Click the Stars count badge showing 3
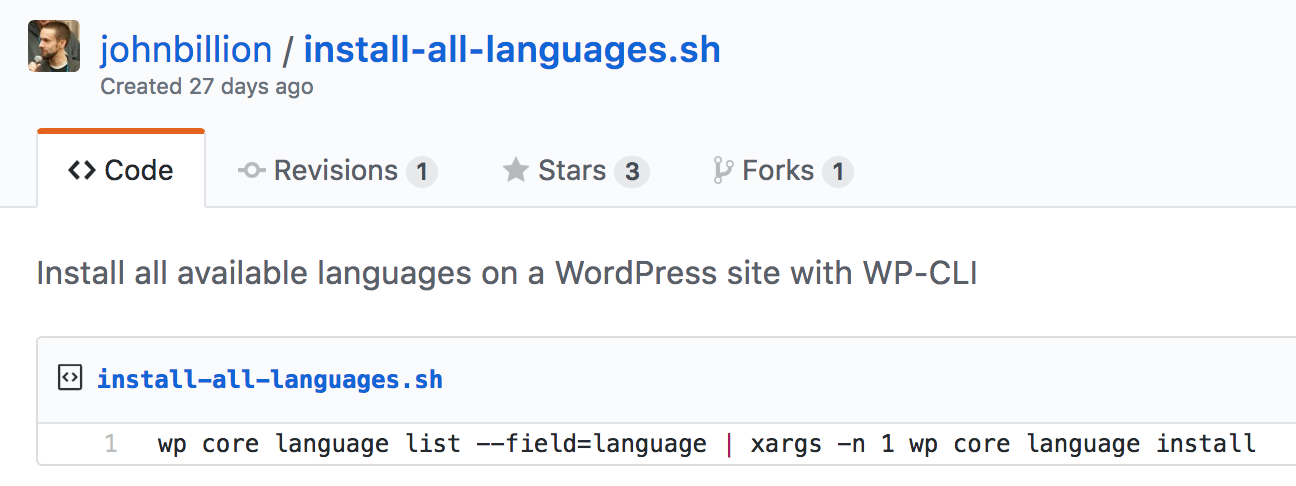The width and height of the screenshot is (1296, 486). tap(631, 172)
